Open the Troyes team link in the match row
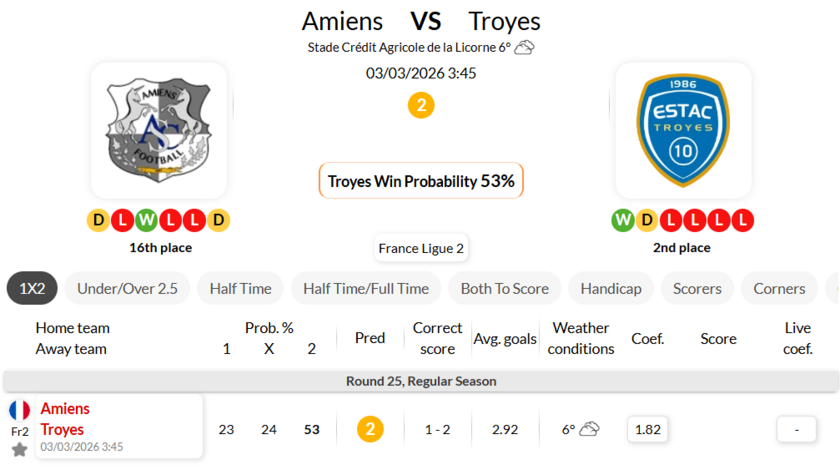This screenshot has height=470, width=840. coord(62,429)
